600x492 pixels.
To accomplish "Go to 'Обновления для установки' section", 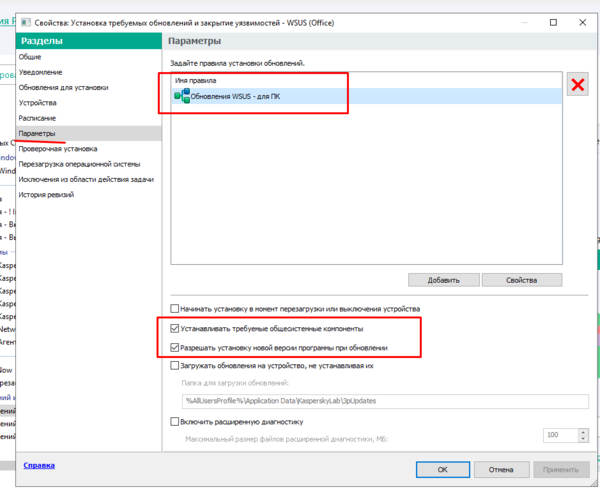I will (64, 87).
